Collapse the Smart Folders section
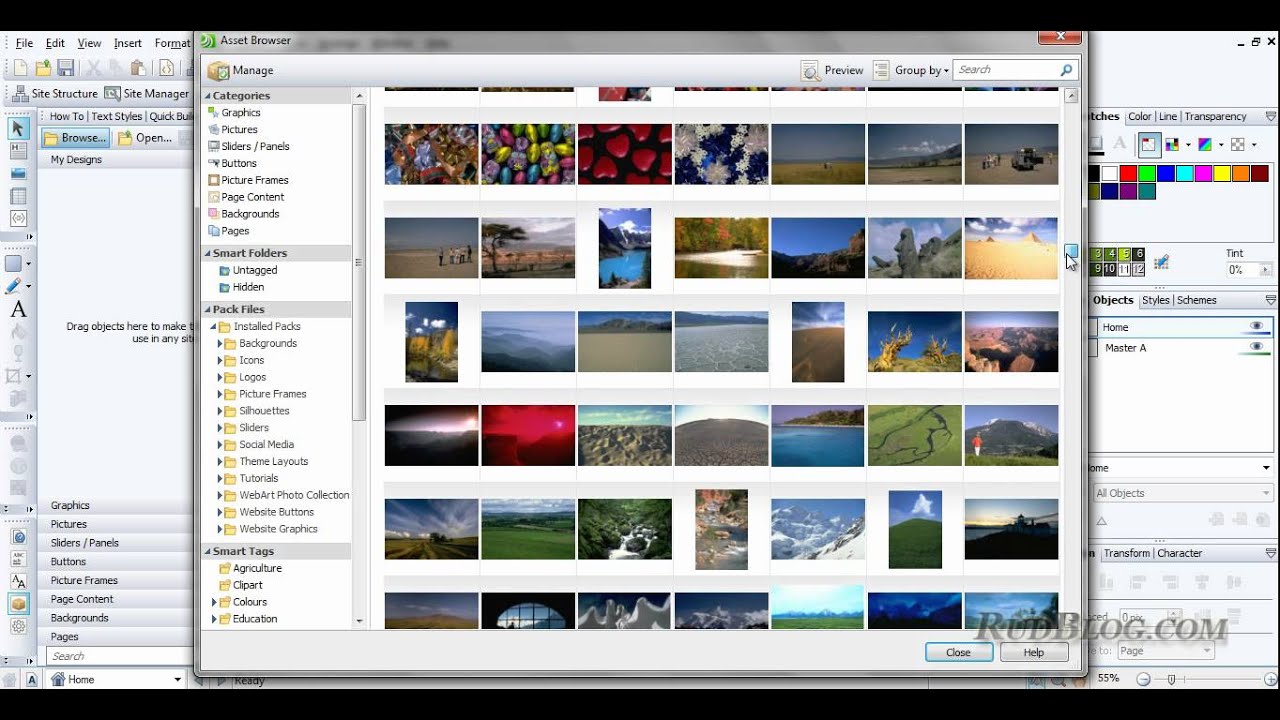This screenshot has width=1280, height=720. point(207,253)
